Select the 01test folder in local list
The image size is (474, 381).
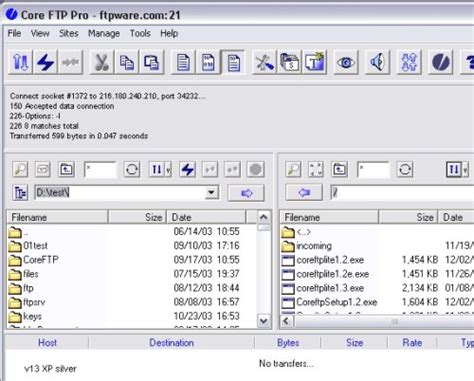point(35,246)
